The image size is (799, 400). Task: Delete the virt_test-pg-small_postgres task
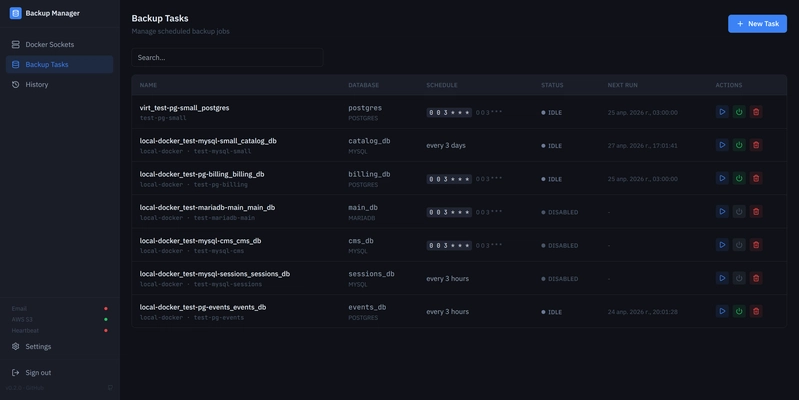(756, 112)
